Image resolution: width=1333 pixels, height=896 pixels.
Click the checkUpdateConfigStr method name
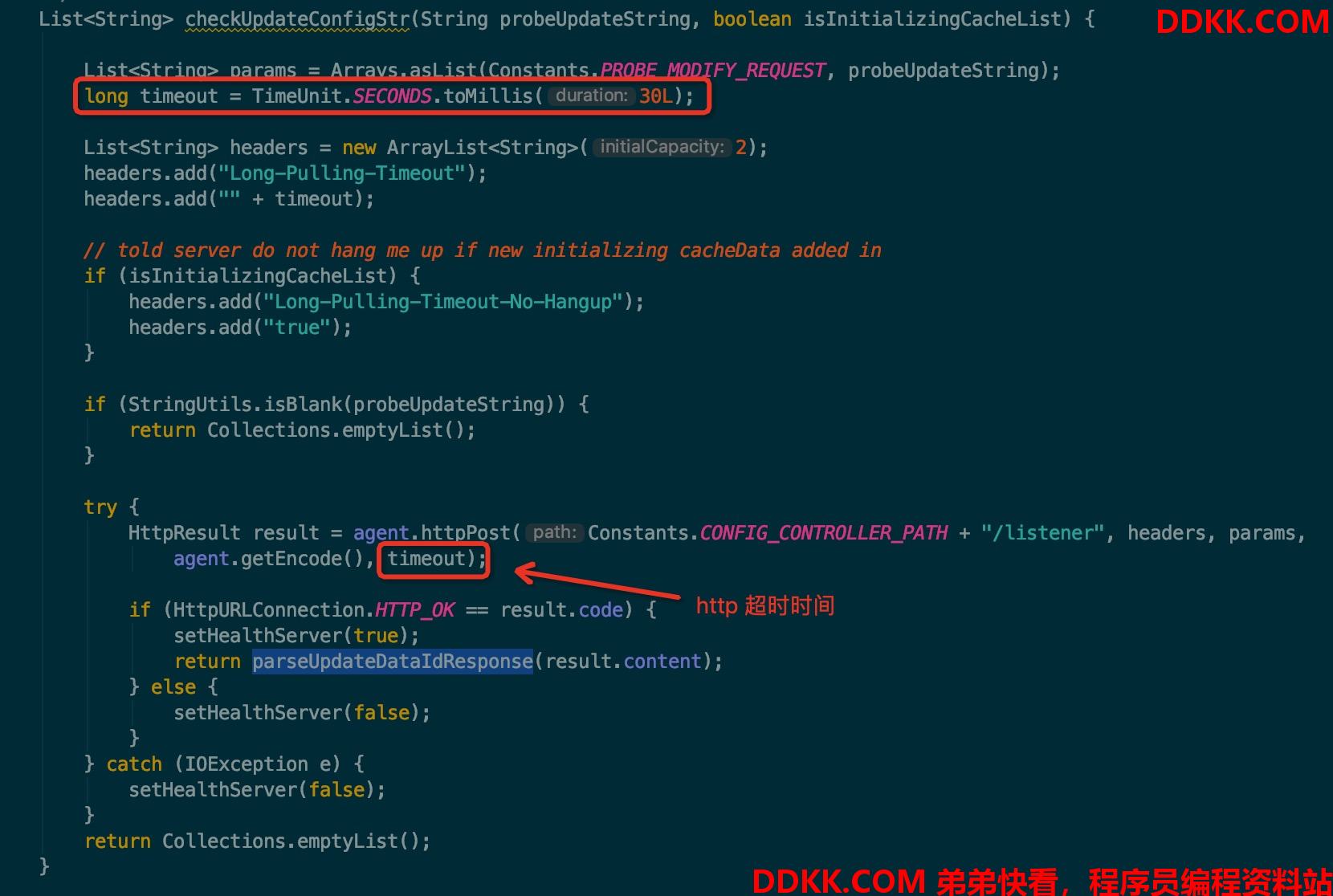(x=298, y=19)
